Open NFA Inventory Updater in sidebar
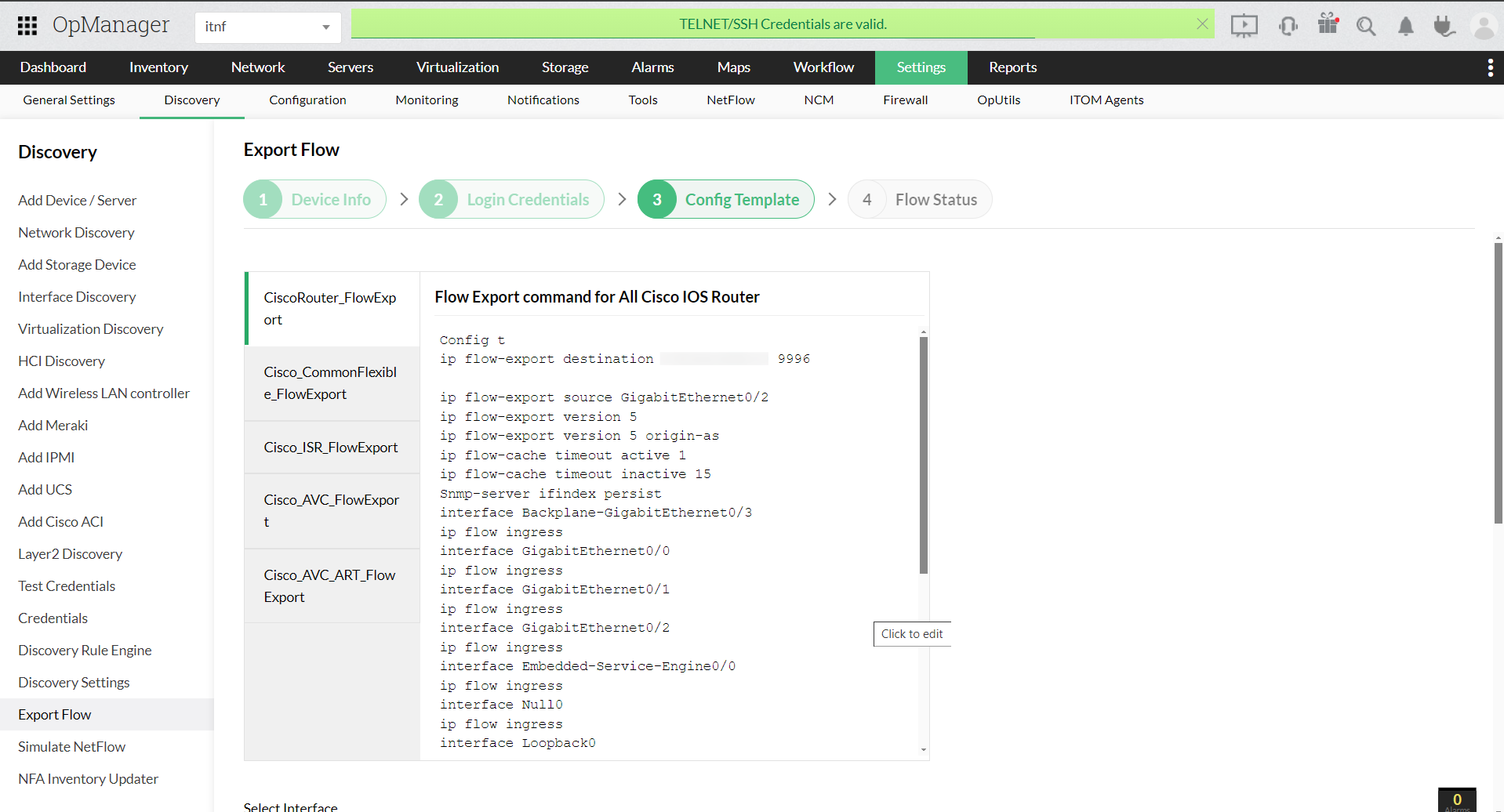Image resolution: width=1504 pixels, height=812 pixels. pyautogui.click(x=88, y=779)
